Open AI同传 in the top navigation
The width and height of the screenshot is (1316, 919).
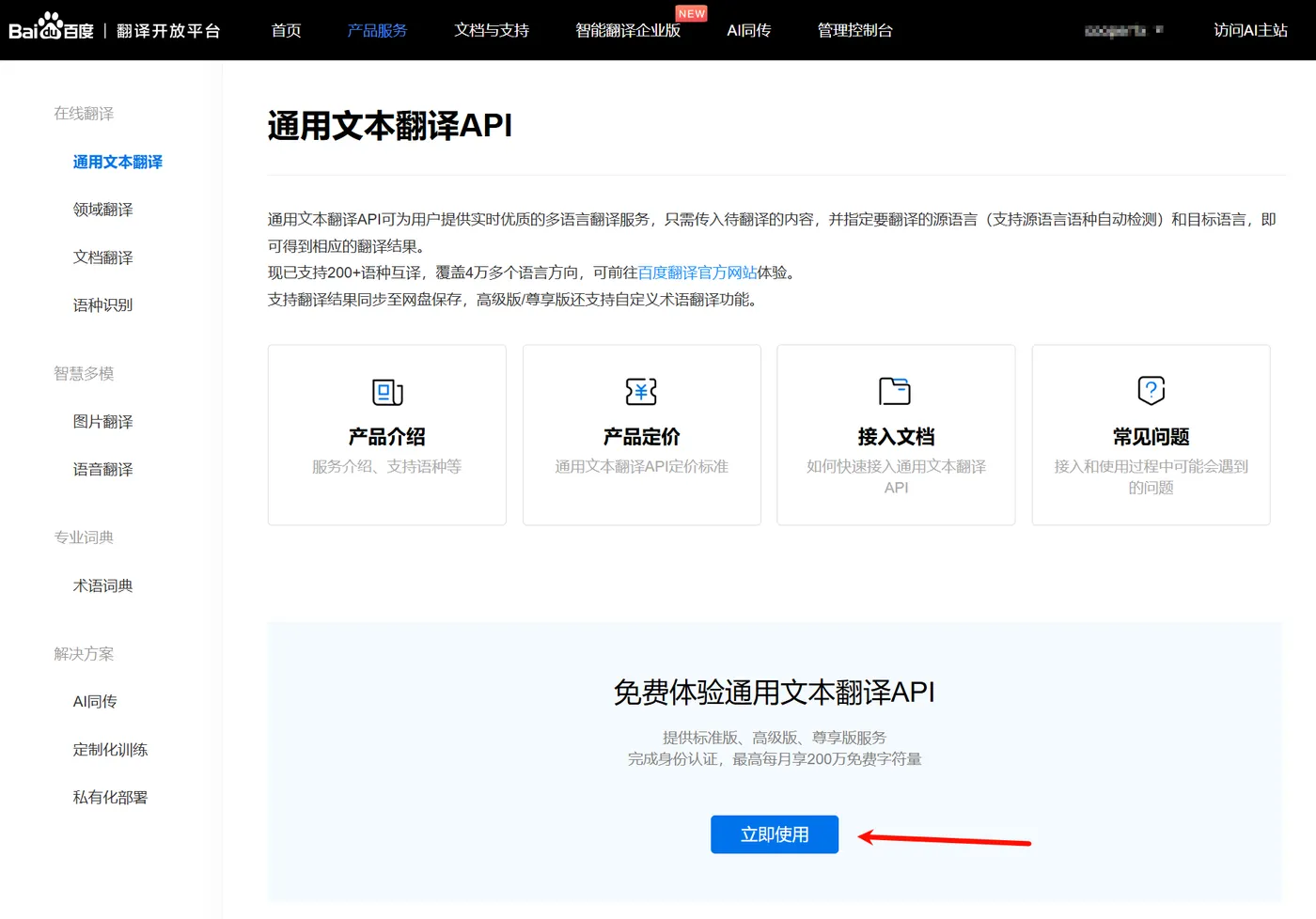[749, 30]
